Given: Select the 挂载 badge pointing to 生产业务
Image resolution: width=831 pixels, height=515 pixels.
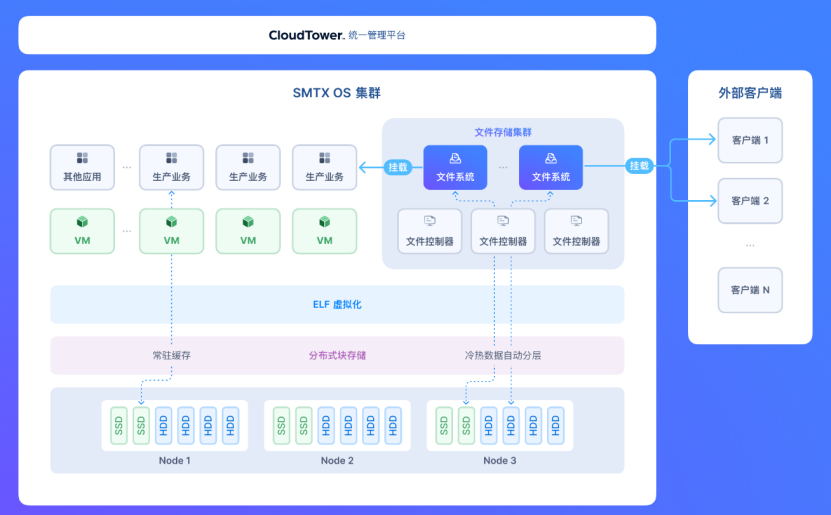Looking at the screenshot, I should coord(397,167).
